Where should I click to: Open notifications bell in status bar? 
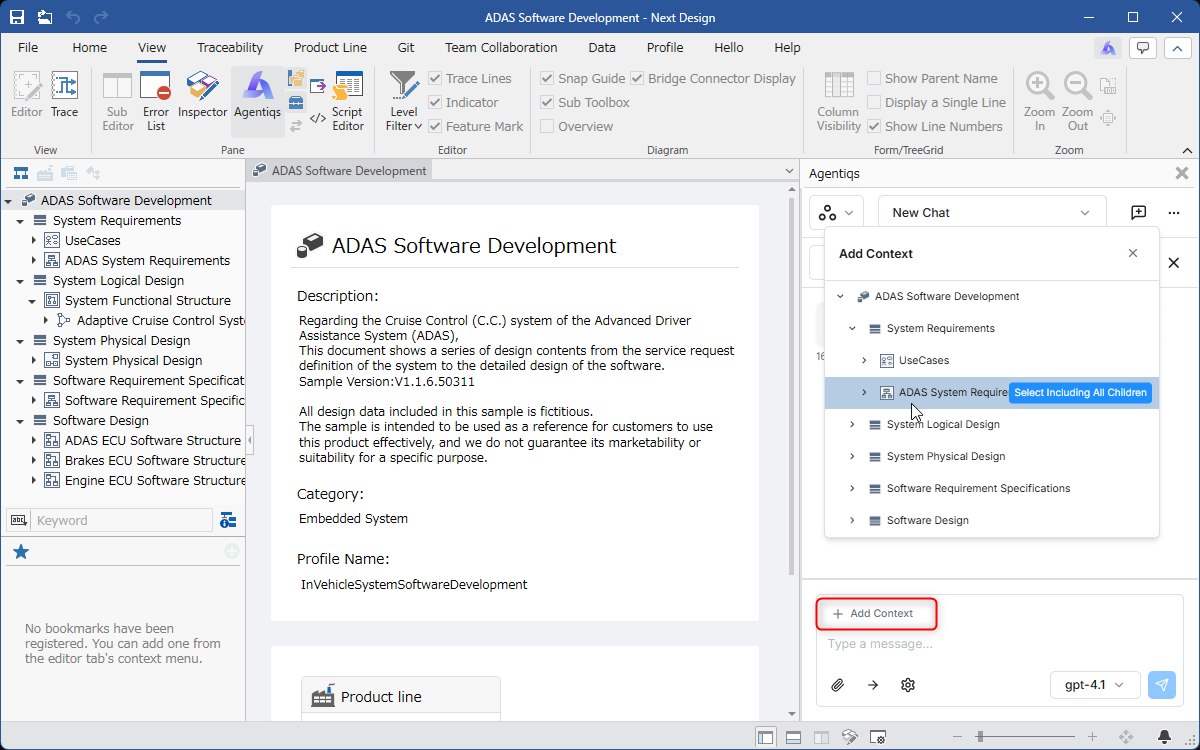coord(1164,737)
